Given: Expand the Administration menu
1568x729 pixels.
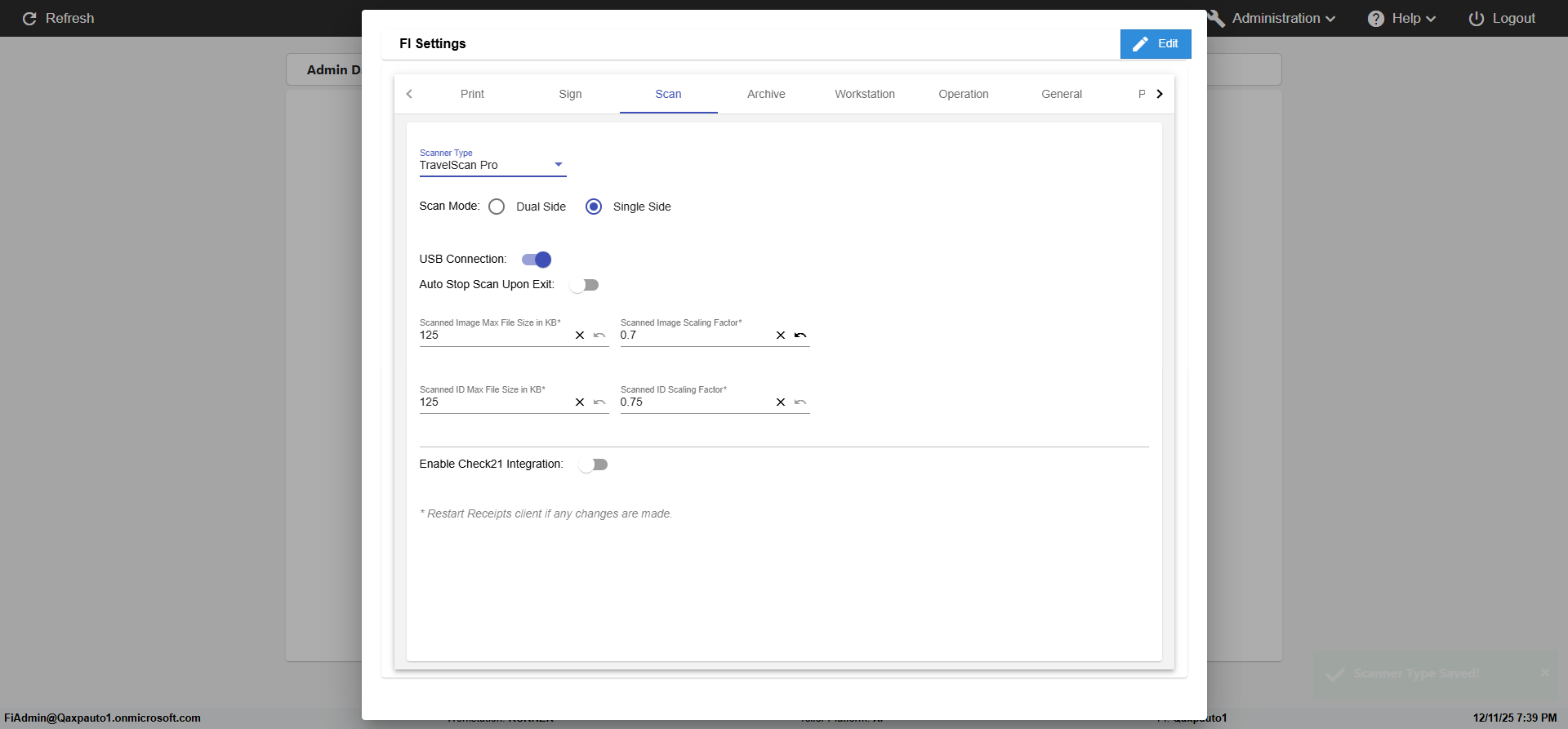Looking at the screenshot, I should 1274,19.
